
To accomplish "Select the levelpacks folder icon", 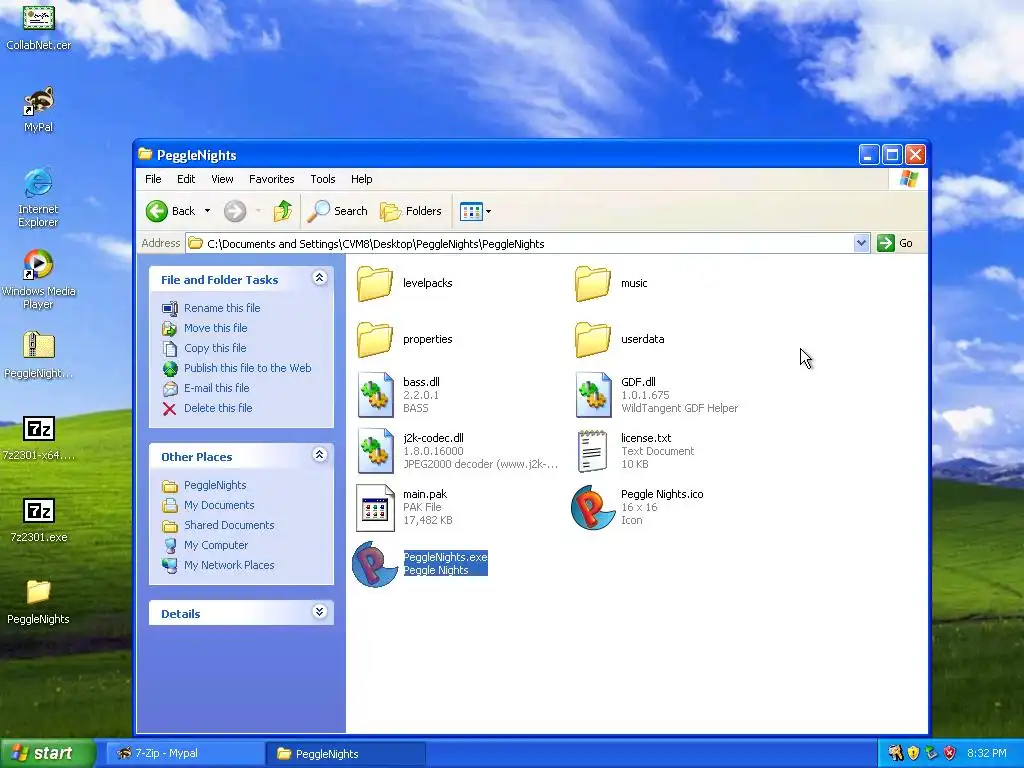I will 375,283.
